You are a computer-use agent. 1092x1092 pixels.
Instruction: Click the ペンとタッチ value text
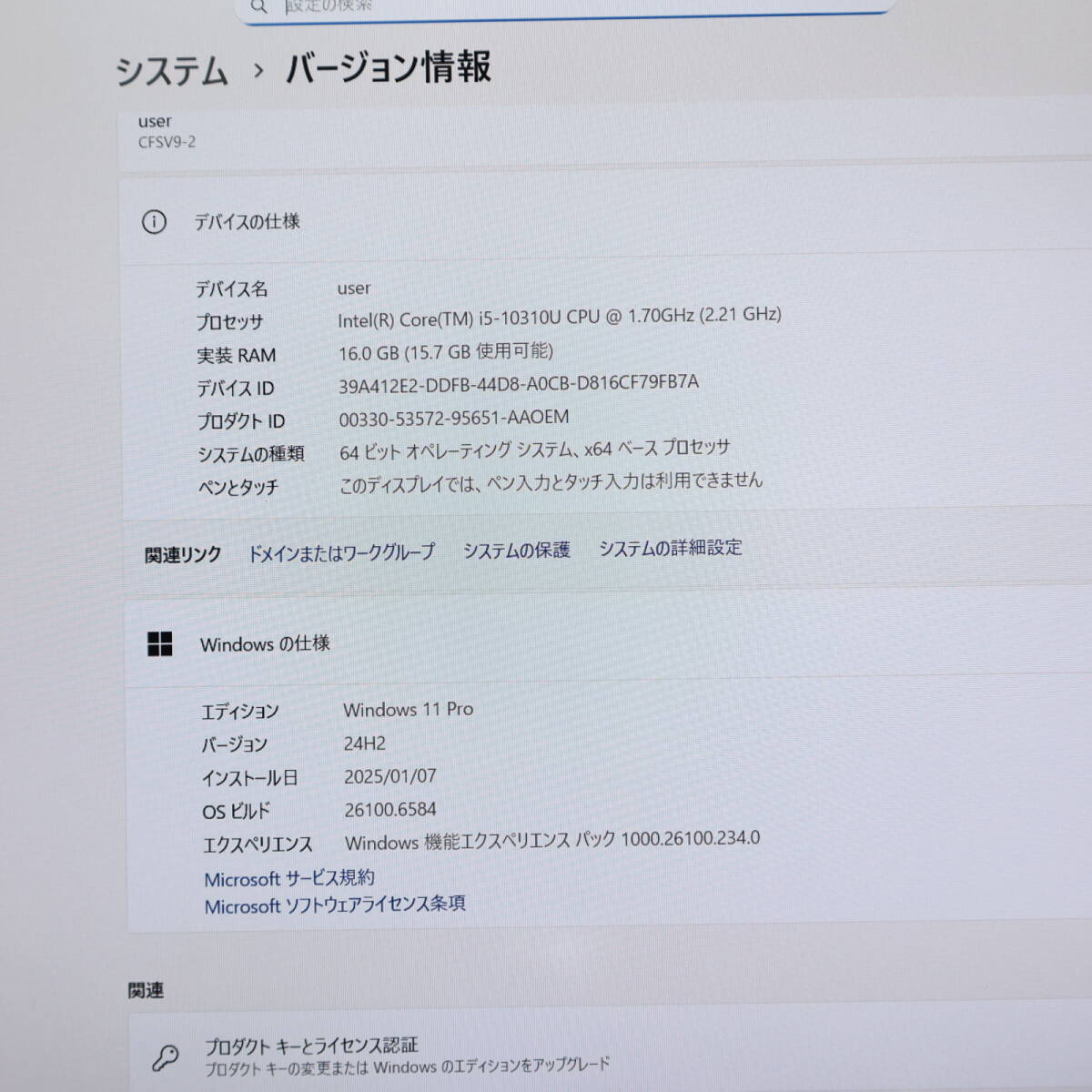coord(551,482)
